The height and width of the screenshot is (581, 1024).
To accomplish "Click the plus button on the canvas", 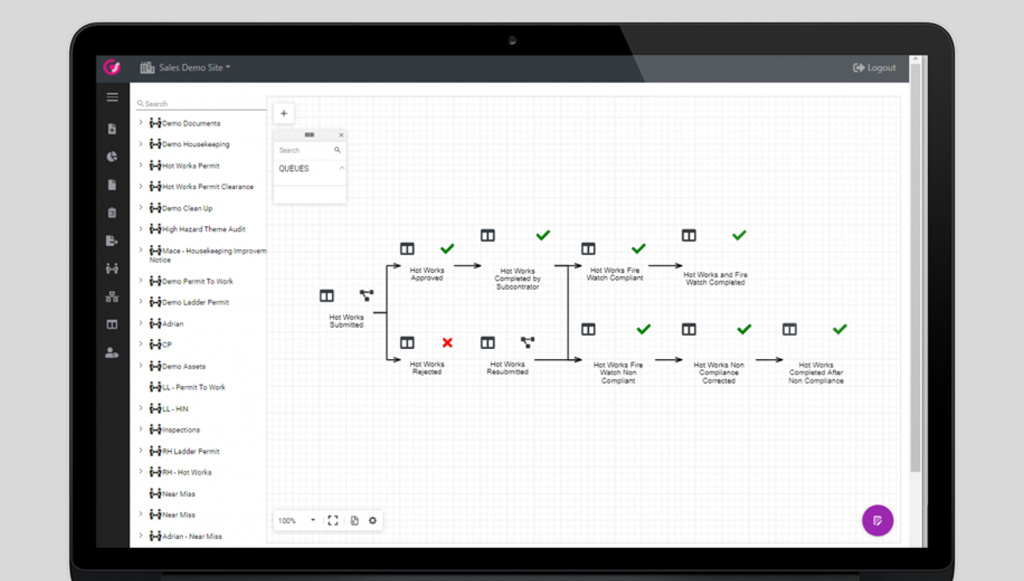I will [x=283, y=113].
